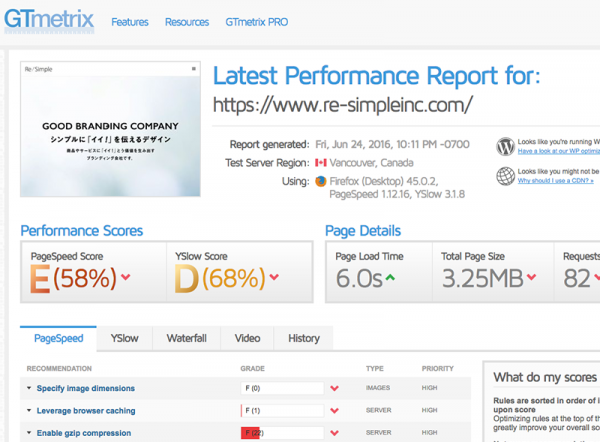Screen dimensions: 600x442
Task: Open the Waterfall tab
Action: click(x=186, y=338)
